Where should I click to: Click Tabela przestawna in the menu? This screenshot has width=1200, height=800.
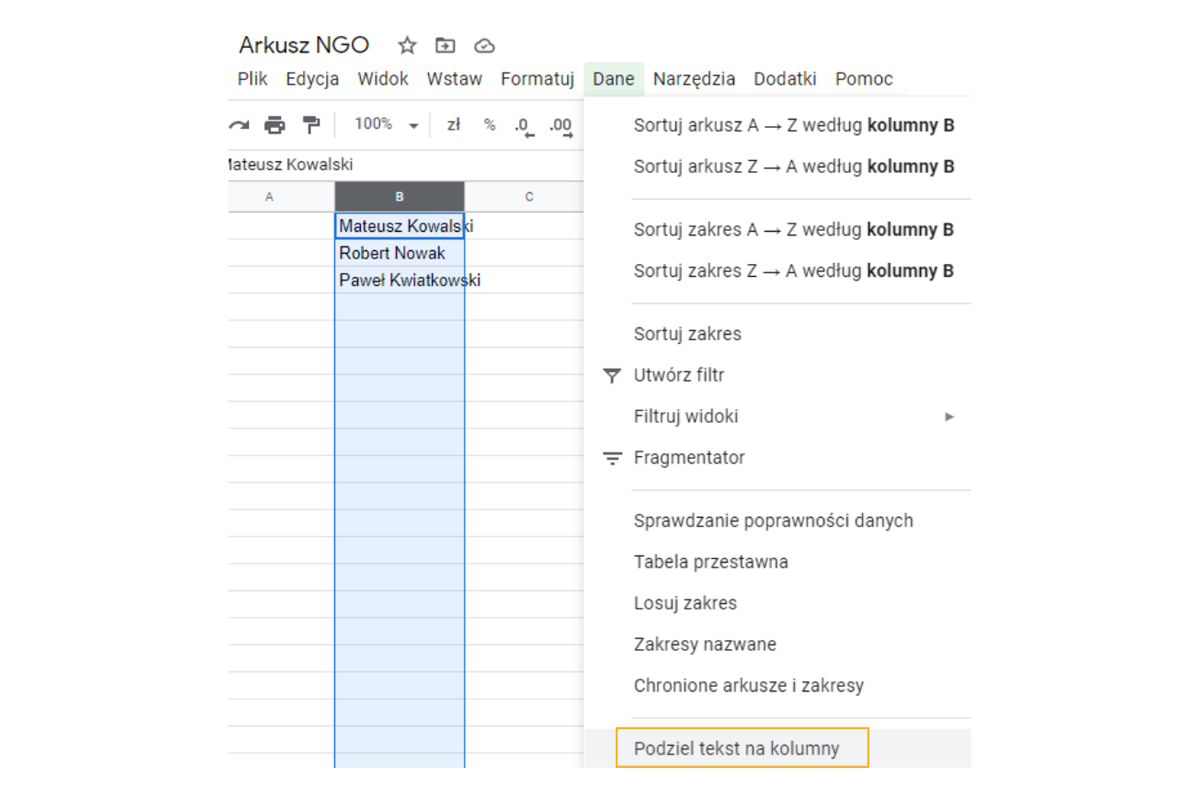pos(710,562)
